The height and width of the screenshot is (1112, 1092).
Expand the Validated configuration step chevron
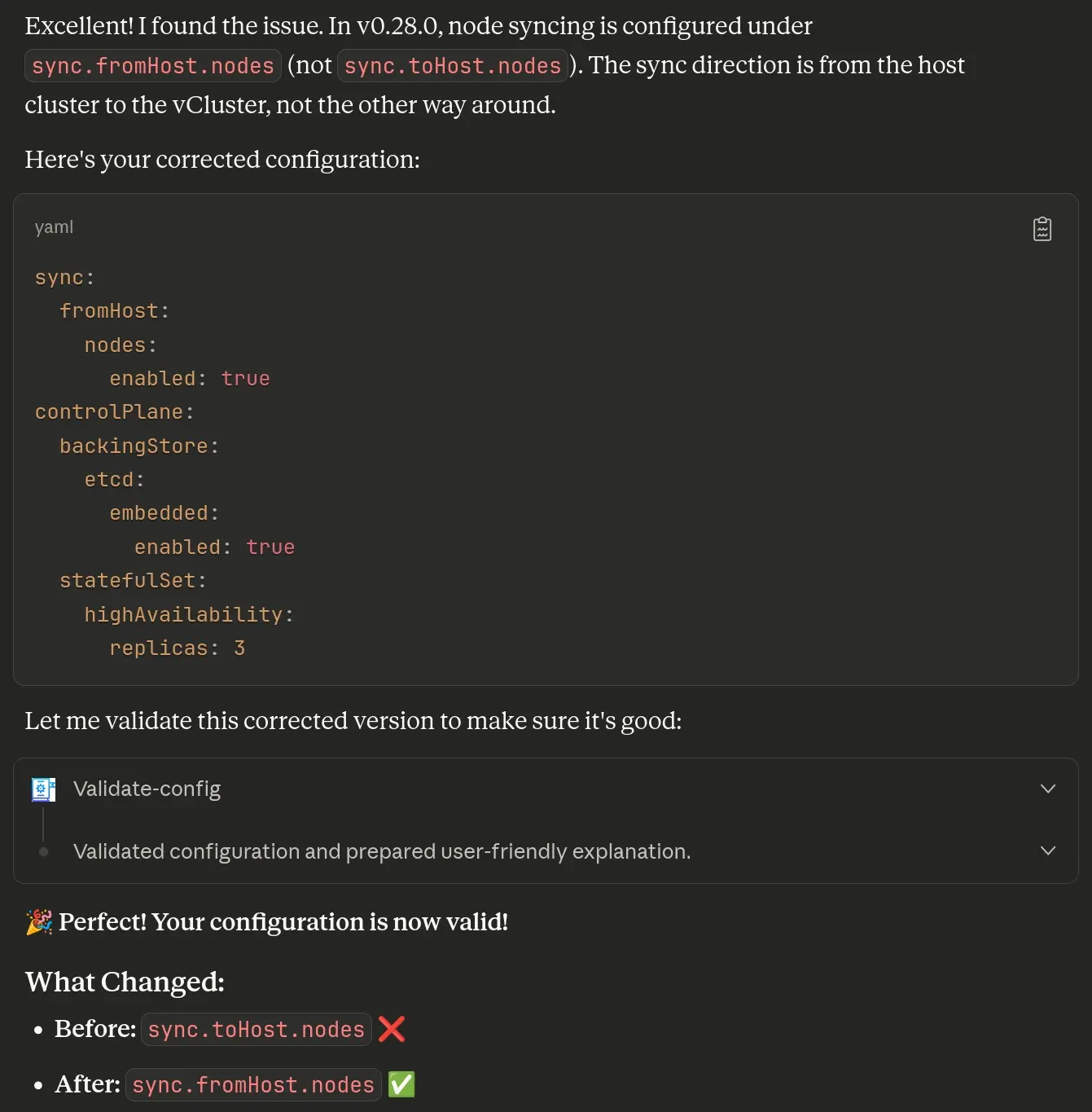point(1048,850)
